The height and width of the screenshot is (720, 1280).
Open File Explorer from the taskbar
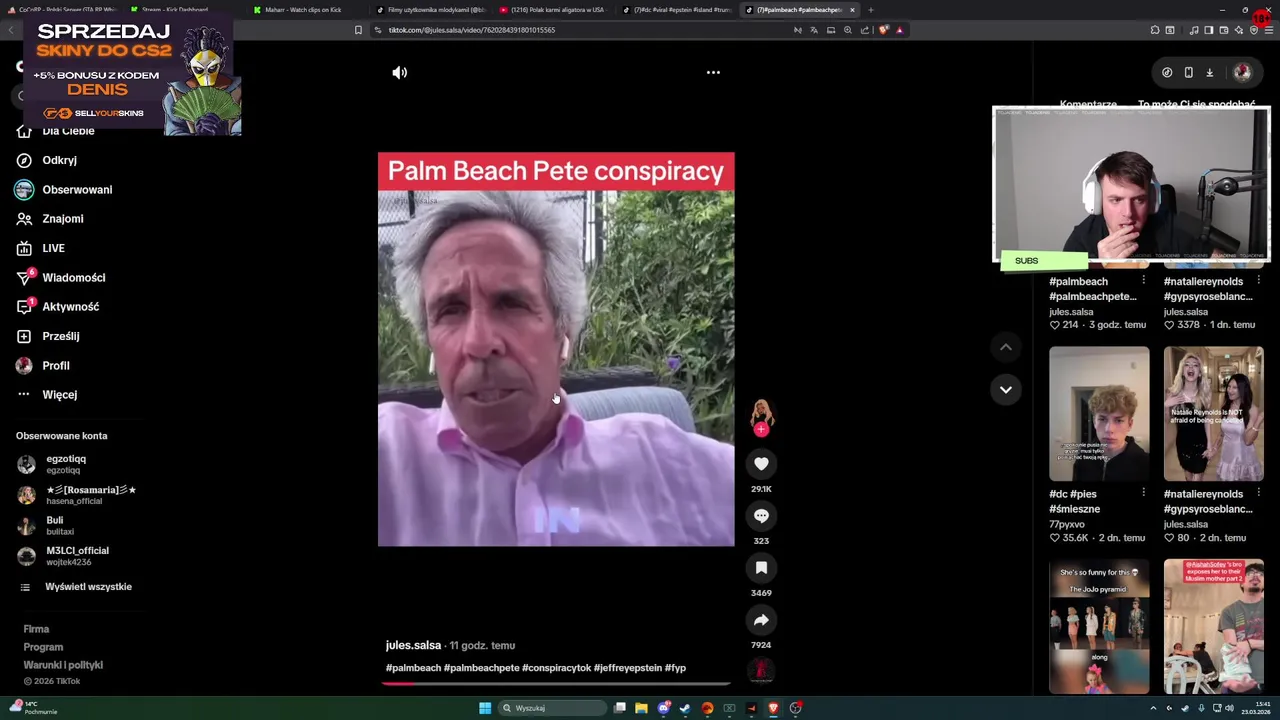point(641,708)
